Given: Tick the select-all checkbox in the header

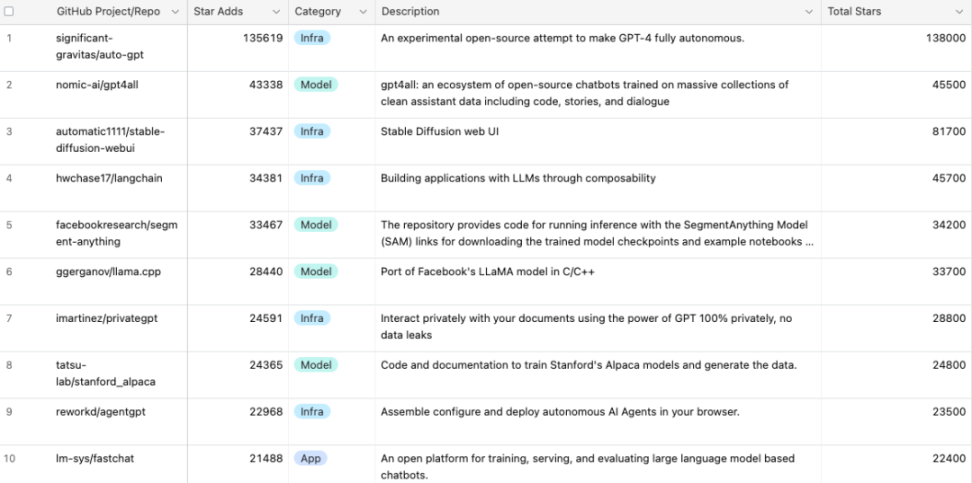Looking at the screenshot, I should pos(9,11).
